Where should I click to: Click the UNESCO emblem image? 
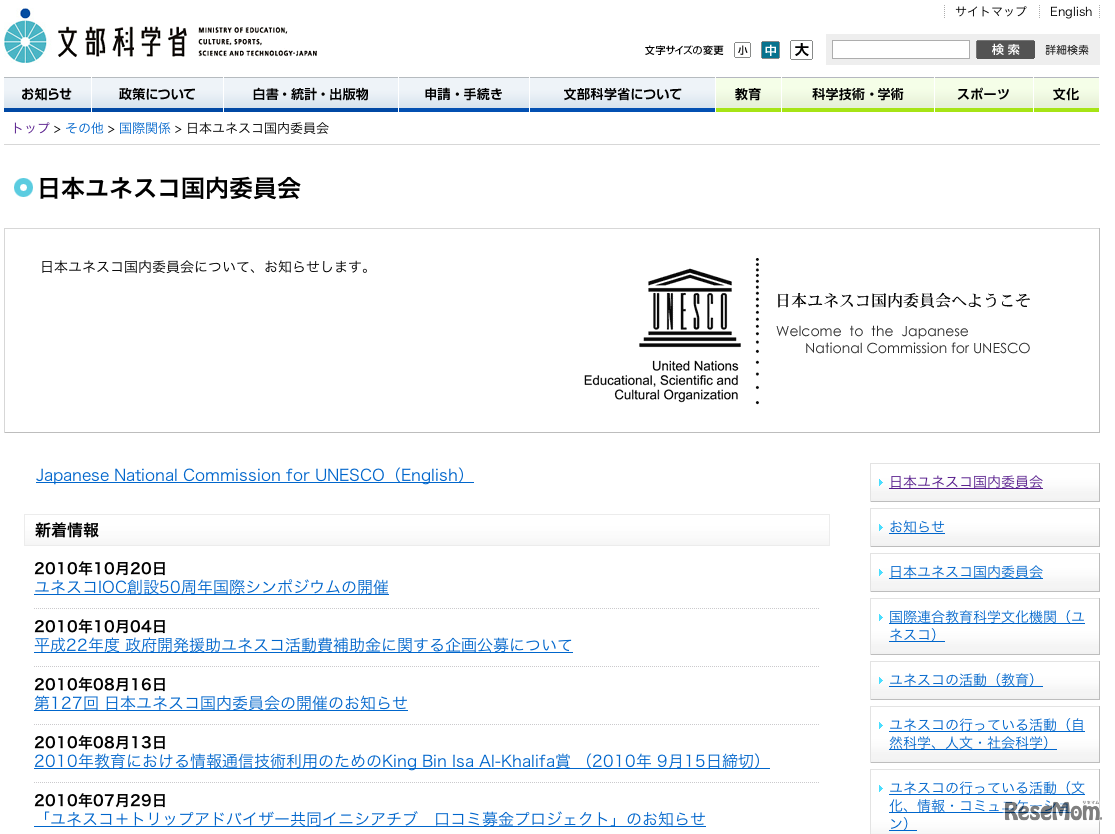[690, 310]
